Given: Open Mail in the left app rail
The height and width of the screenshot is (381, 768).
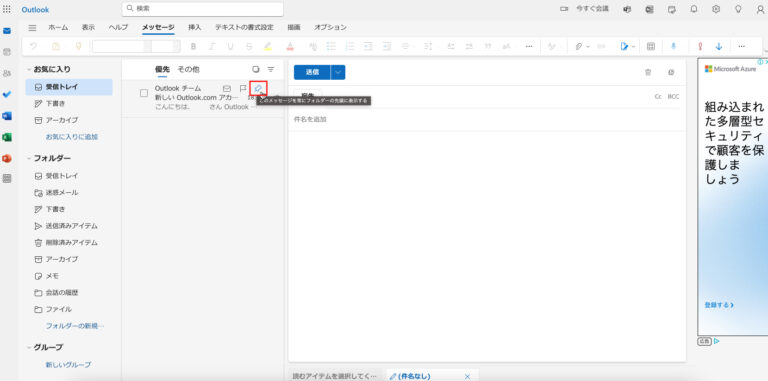Looking at the screenshot, I should (7, 31).
